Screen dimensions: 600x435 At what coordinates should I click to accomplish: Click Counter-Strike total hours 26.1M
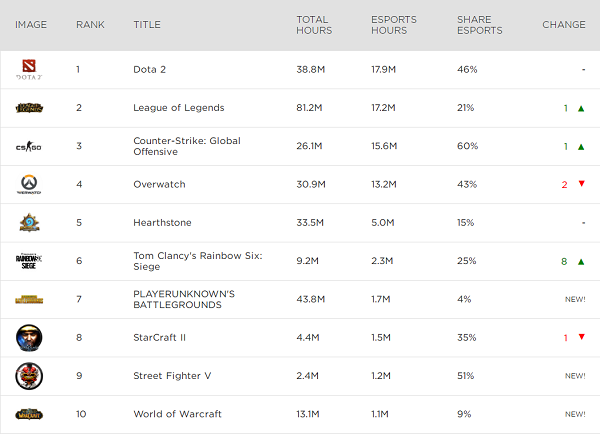click(x=309, y=146)
